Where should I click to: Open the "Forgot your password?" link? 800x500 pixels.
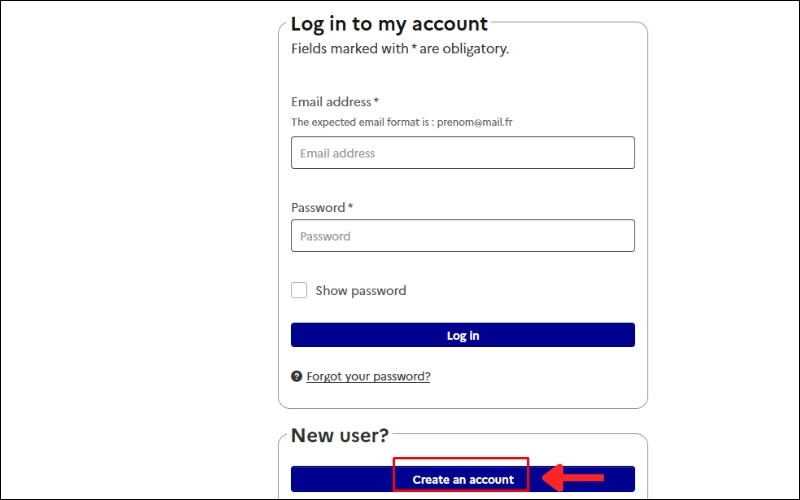[368, 377]
